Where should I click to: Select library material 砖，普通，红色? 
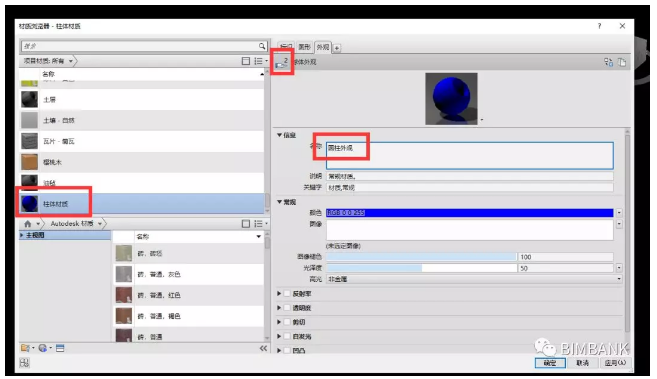(189, 295)
